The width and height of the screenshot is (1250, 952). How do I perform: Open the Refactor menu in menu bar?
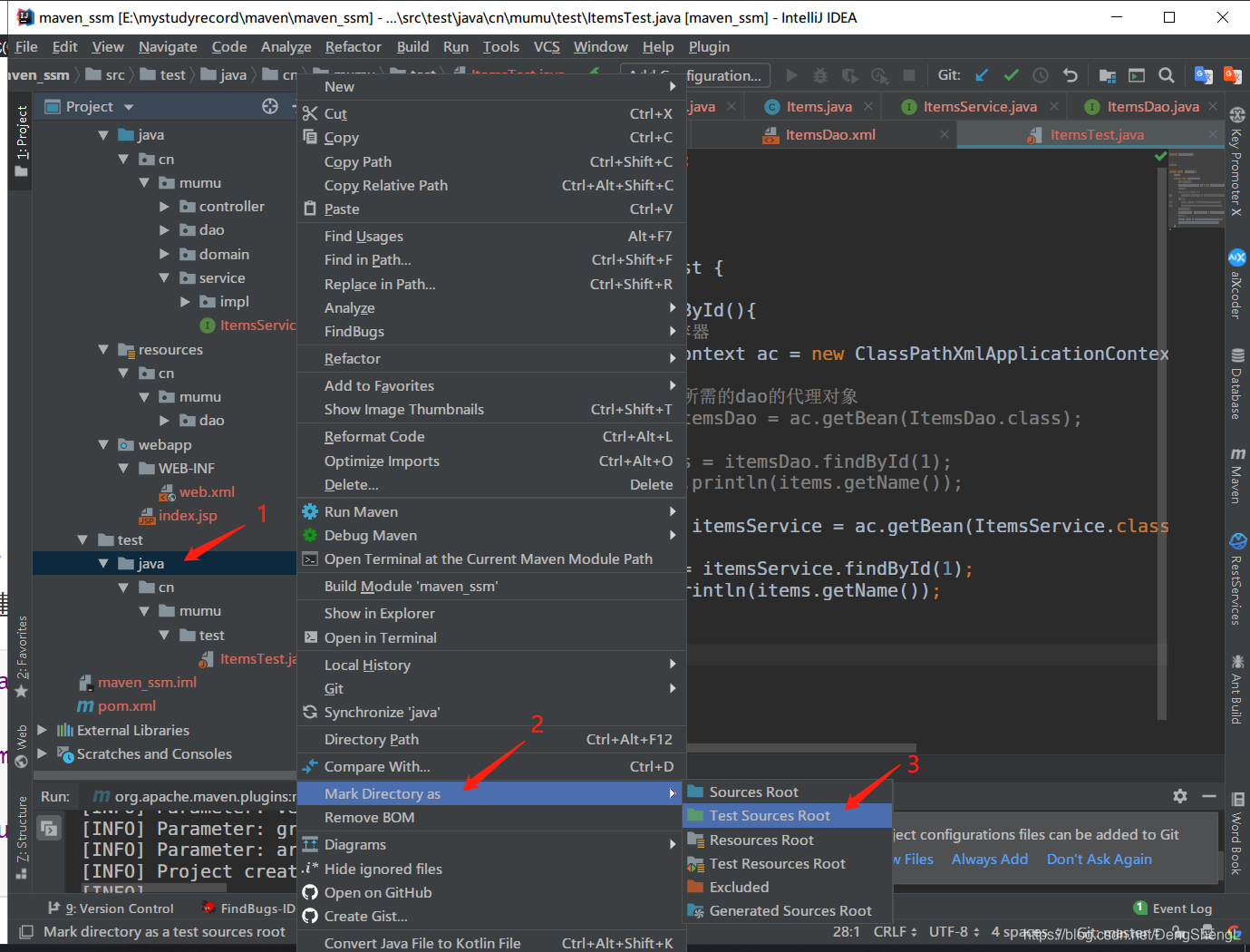point(353,47)
